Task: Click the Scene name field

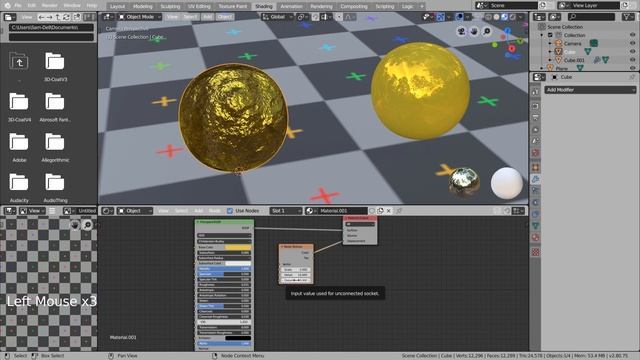Action: click(x=513, y=6)
